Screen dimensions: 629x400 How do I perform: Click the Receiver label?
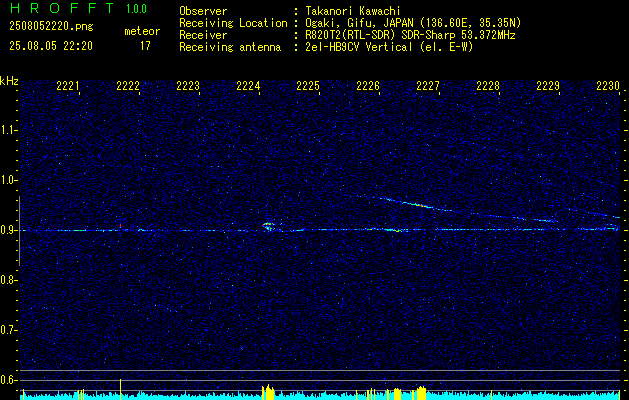203,35
